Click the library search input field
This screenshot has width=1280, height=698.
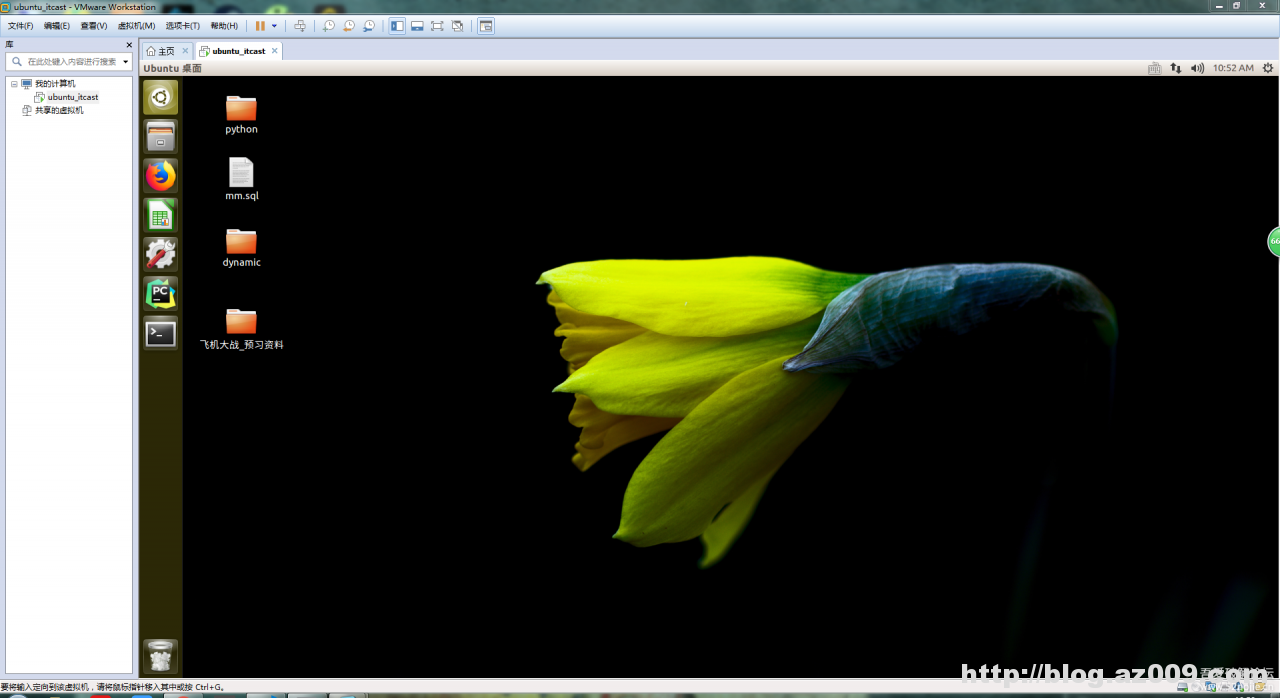70,62
